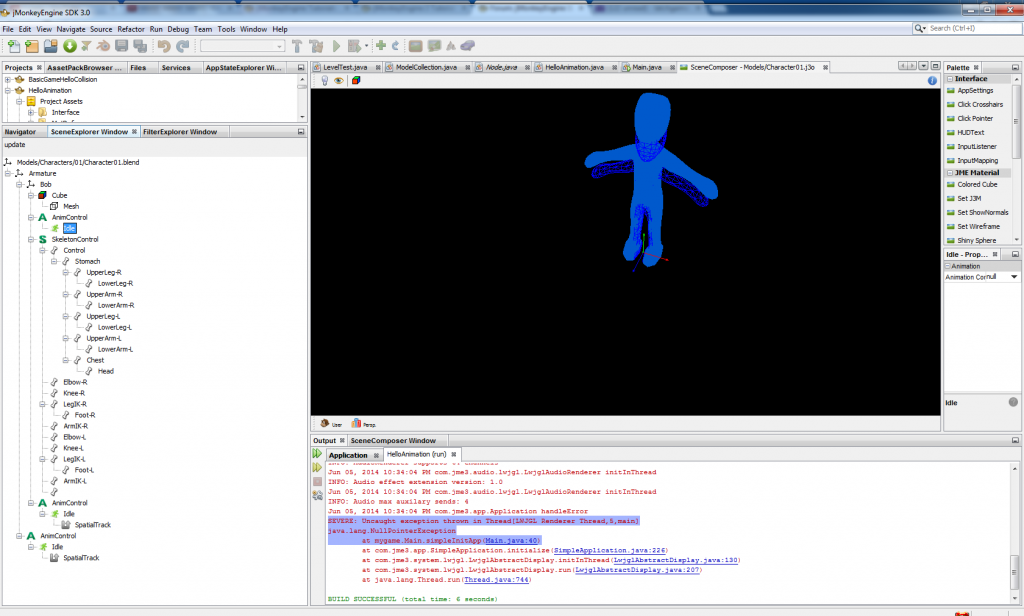Click the stop icon in Output panel
The width and height of the screenshot is (1024, 616).
[x=317, y=481]
